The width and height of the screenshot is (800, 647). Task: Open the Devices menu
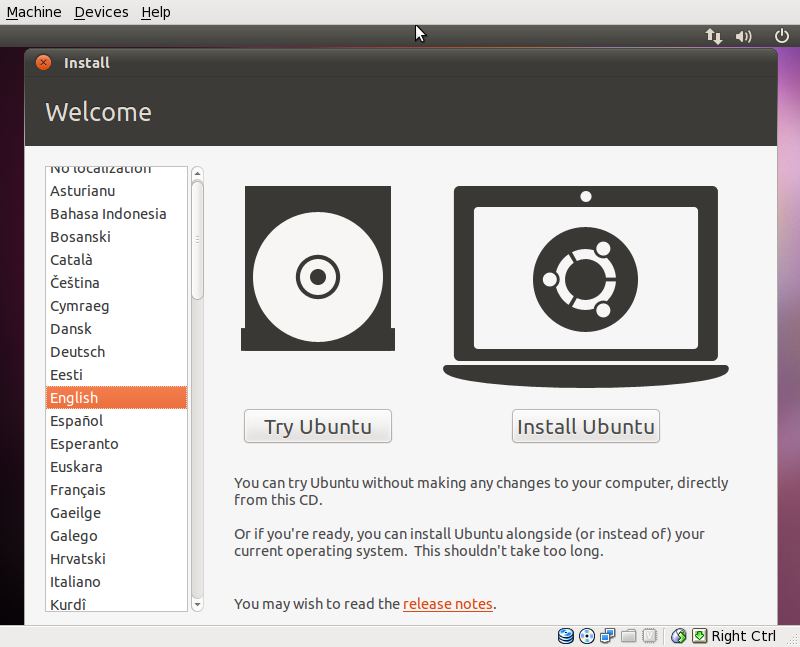pos(101,12)
